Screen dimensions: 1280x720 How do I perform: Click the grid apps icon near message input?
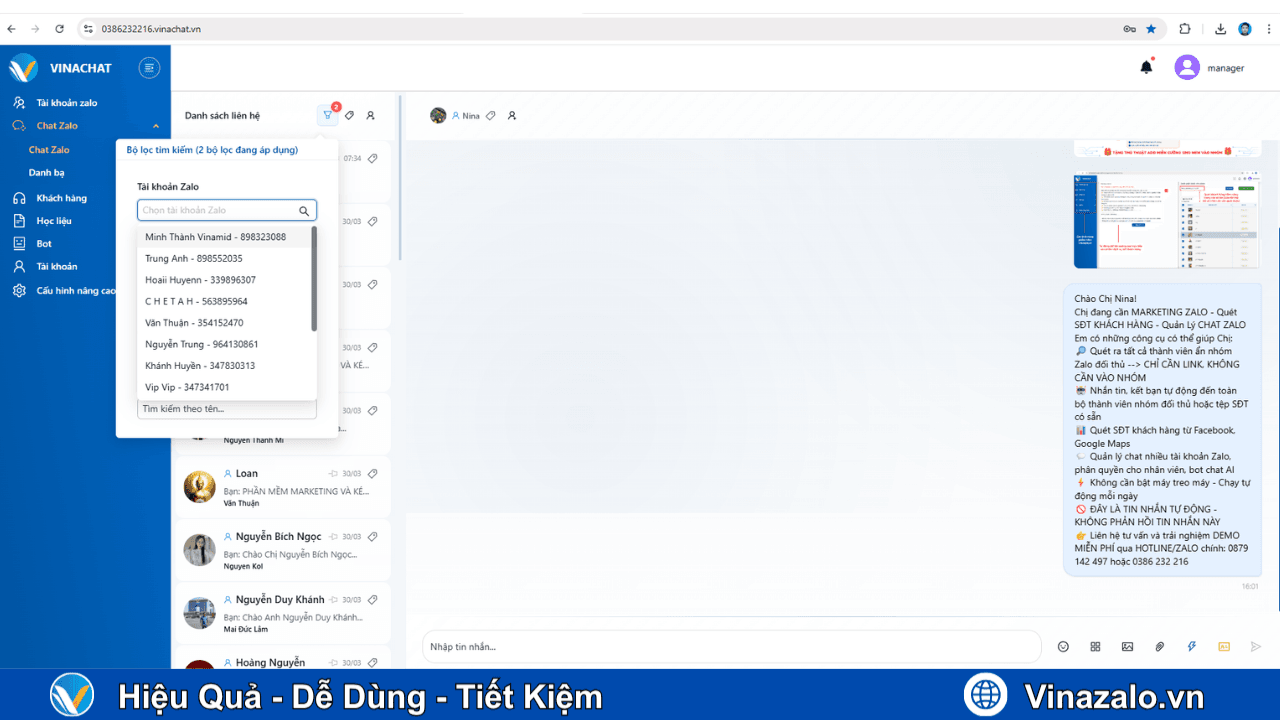[1095, 646]
